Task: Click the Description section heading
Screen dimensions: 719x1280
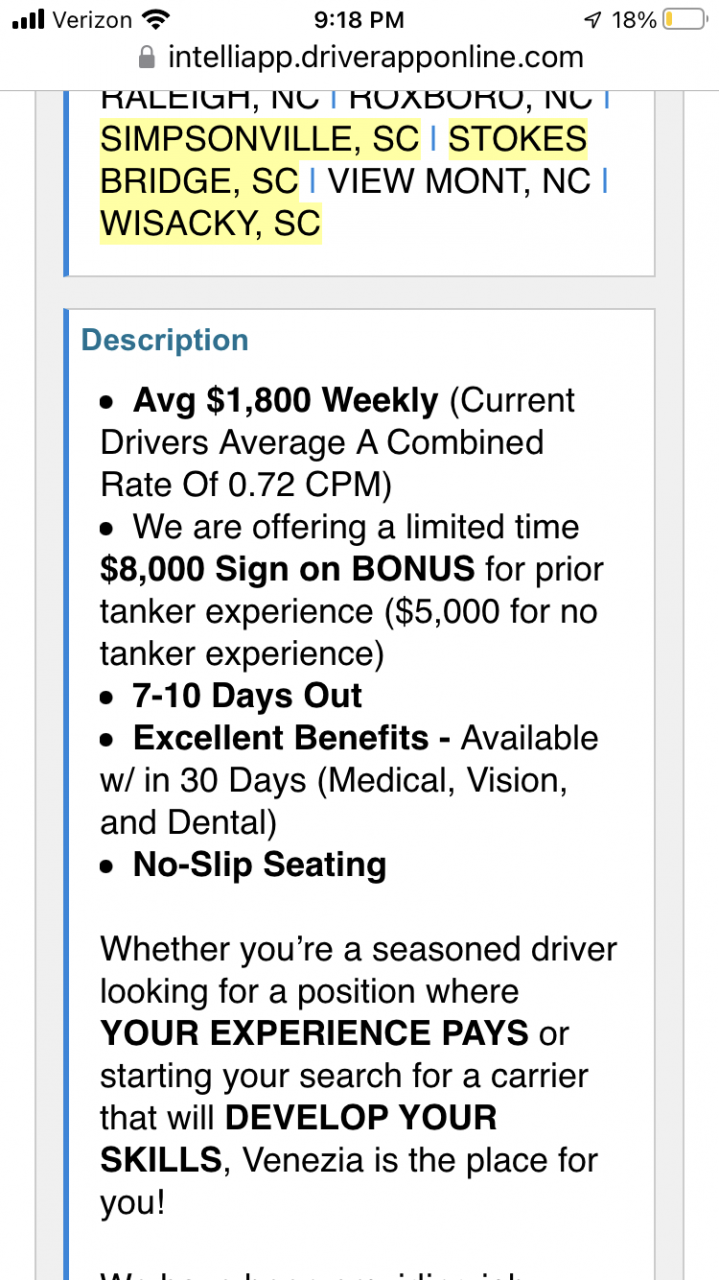Action: pos(165,340)
